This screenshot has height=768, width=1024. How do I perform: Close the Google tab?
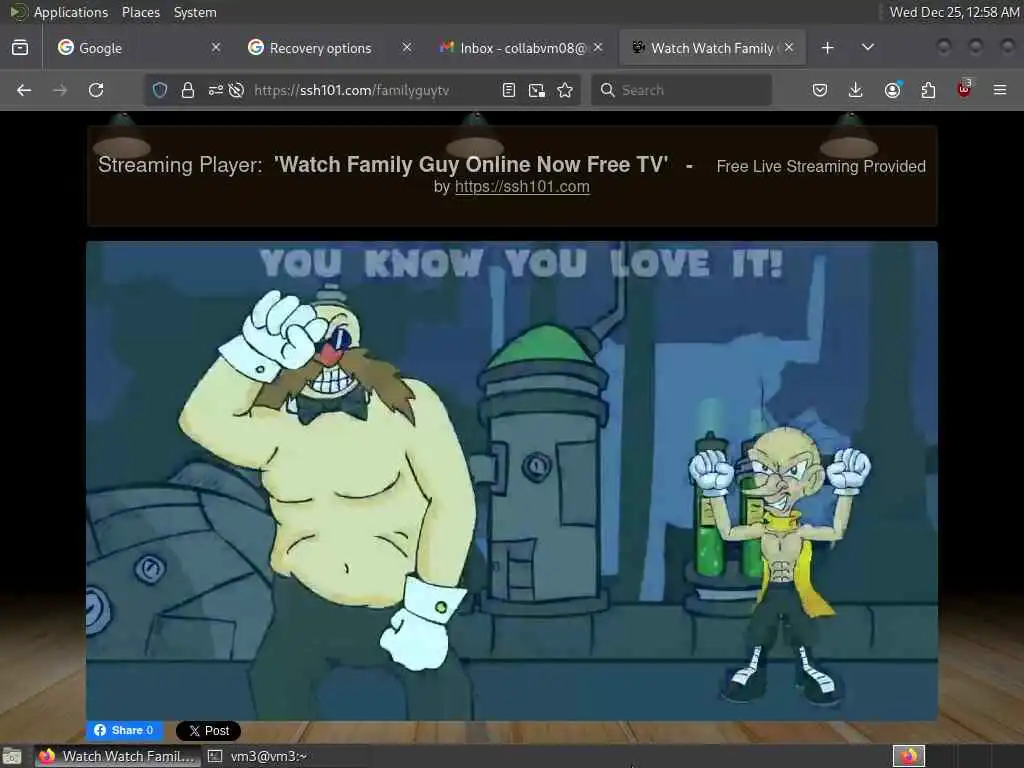coord(216,48)
